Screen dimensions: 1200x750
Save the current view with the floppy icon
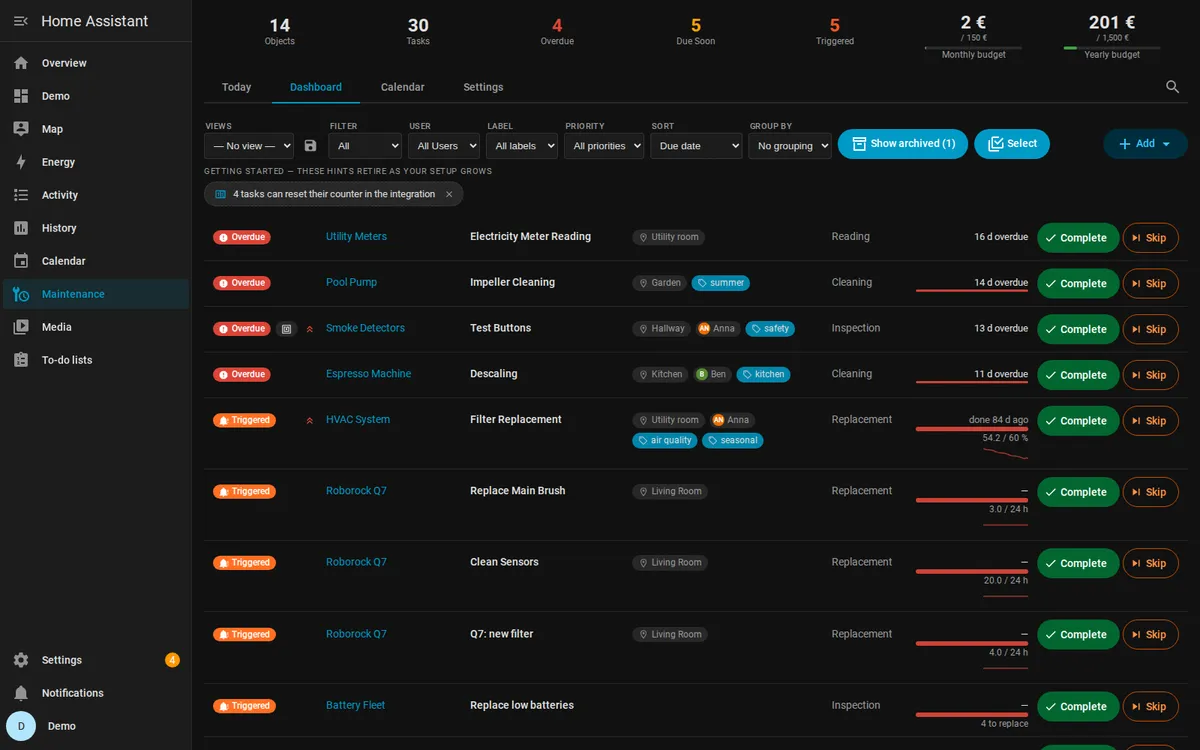coord(310,146)
